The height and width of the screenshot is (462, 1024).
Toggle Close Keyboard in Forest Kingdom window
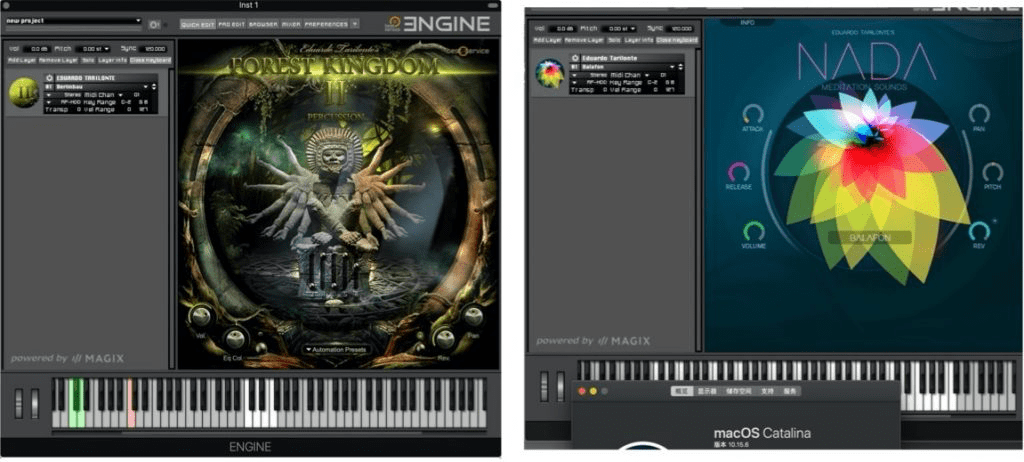pos(150,60)
